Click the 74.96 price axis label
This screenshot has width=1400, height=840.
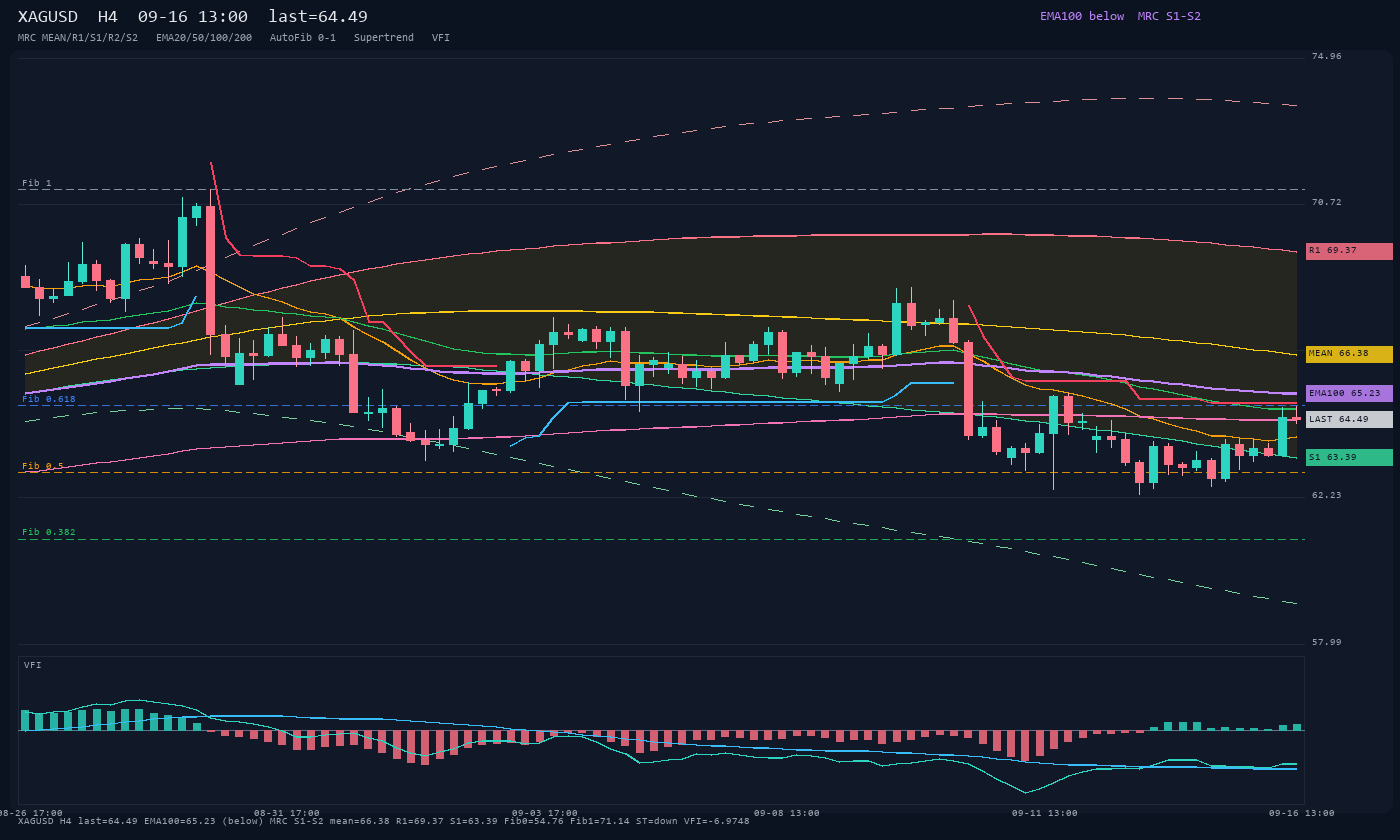click(1327, 56)
